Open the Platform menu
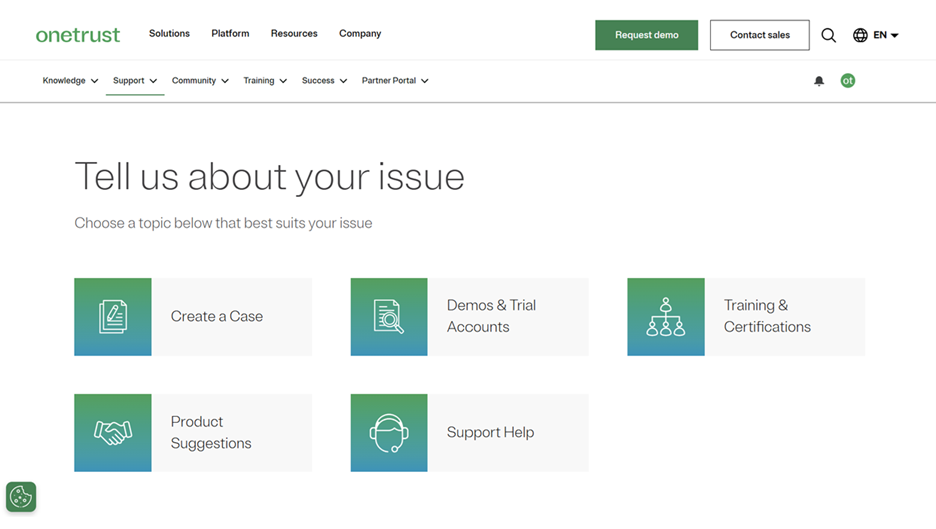The width and height of the screenshot is (936, 529). [230, 34]
